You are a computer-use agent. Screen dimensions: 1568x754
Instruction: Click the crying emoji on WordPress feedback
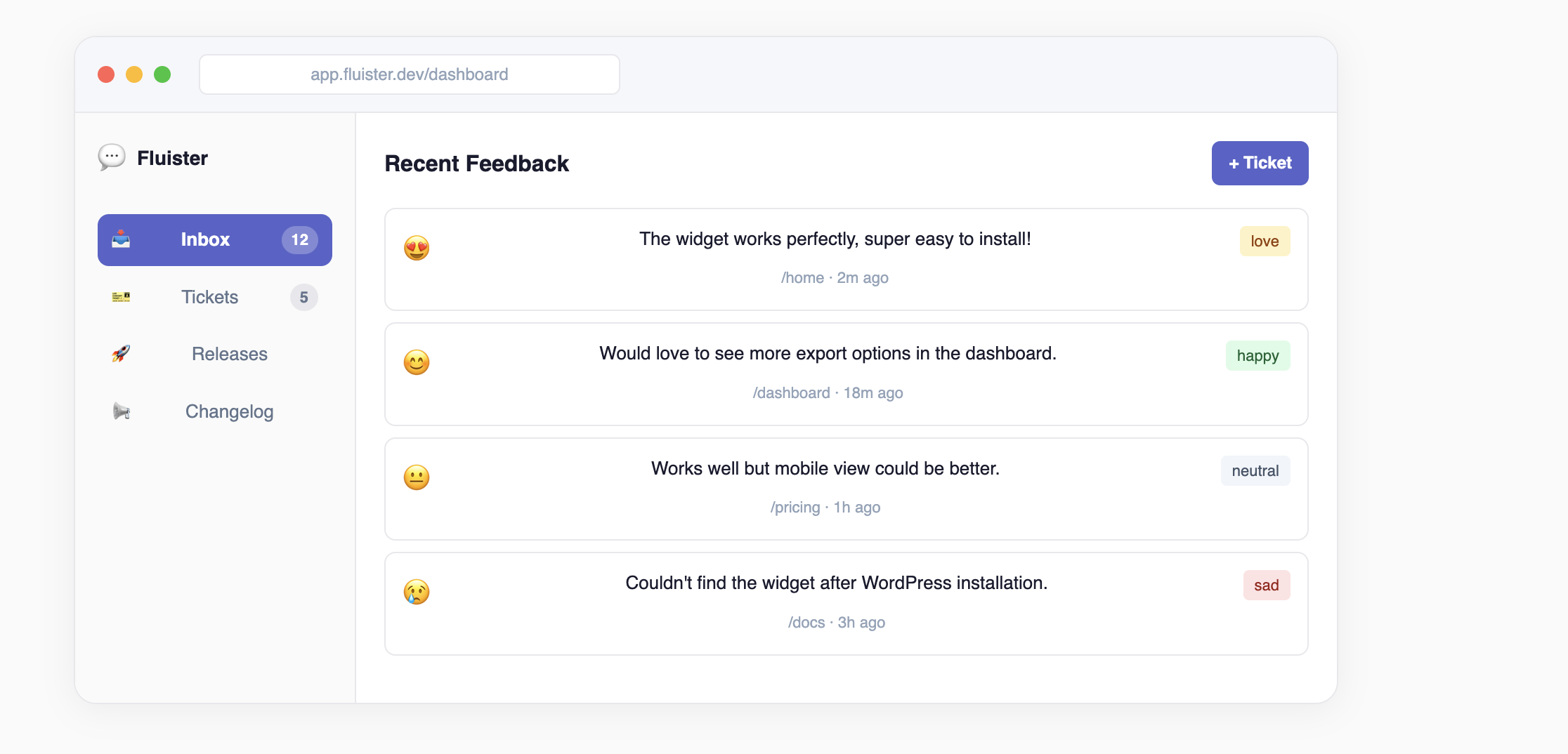pos(417,592)
